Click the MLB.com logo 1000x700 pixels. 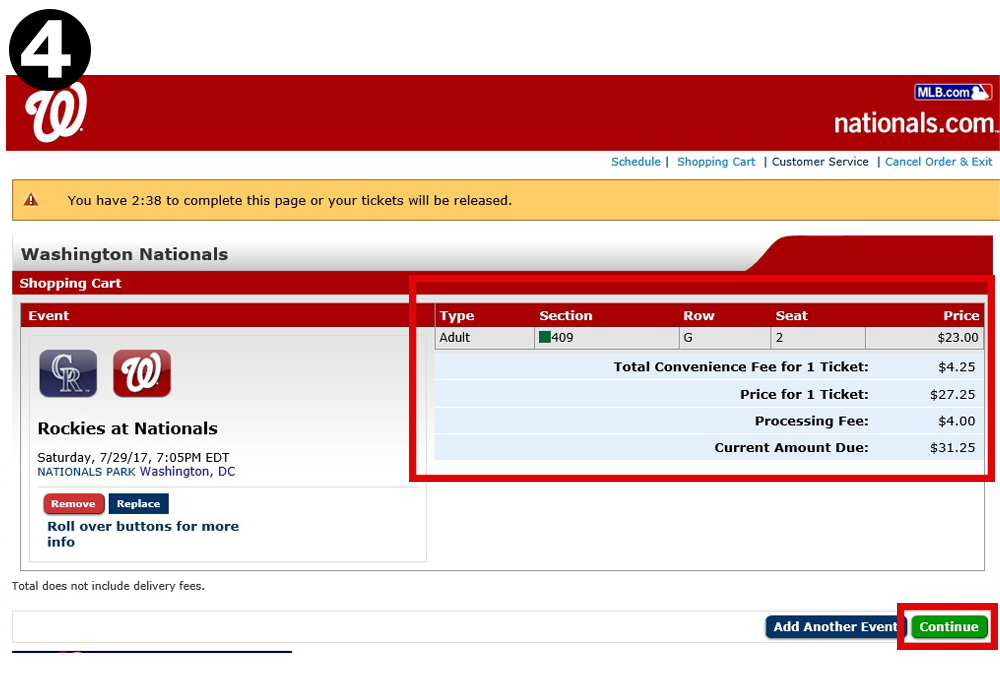coord(952,92)
